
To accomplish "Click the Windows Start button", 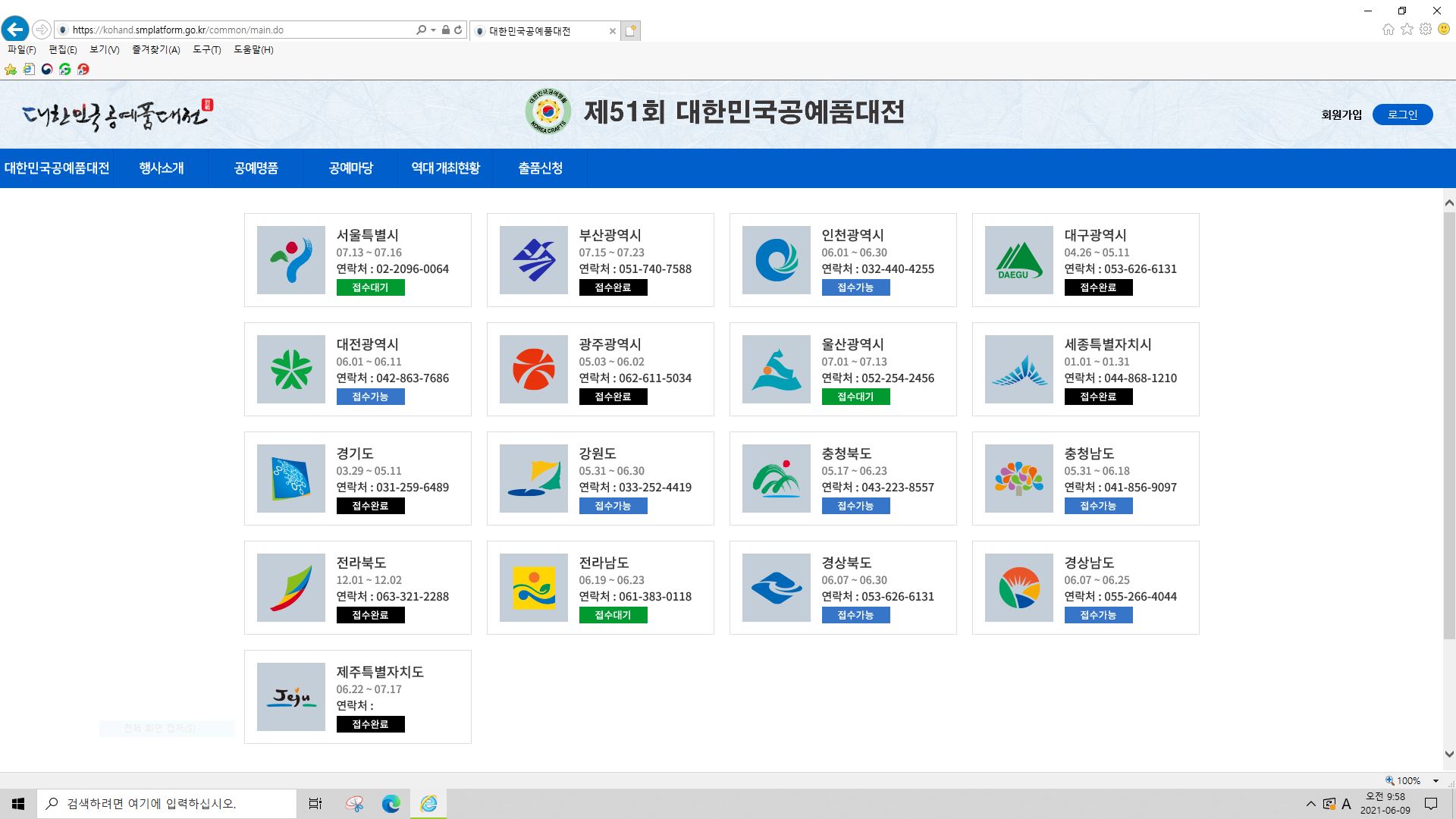I will coord(18,804).
